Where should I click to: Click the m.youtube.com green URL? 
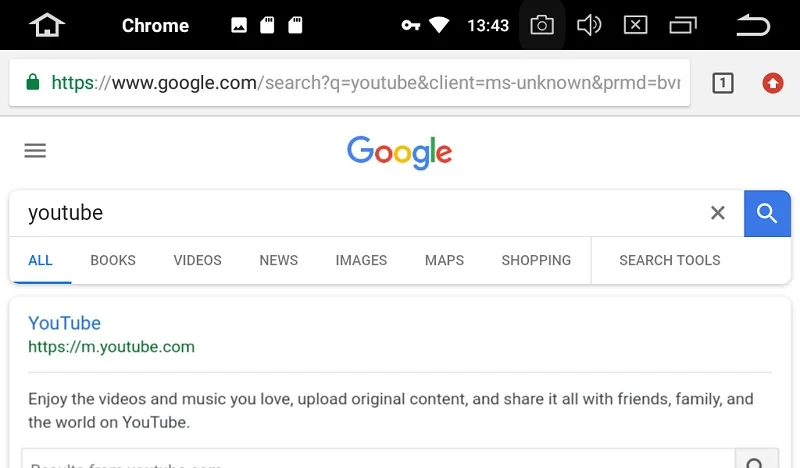click(111, 347)
